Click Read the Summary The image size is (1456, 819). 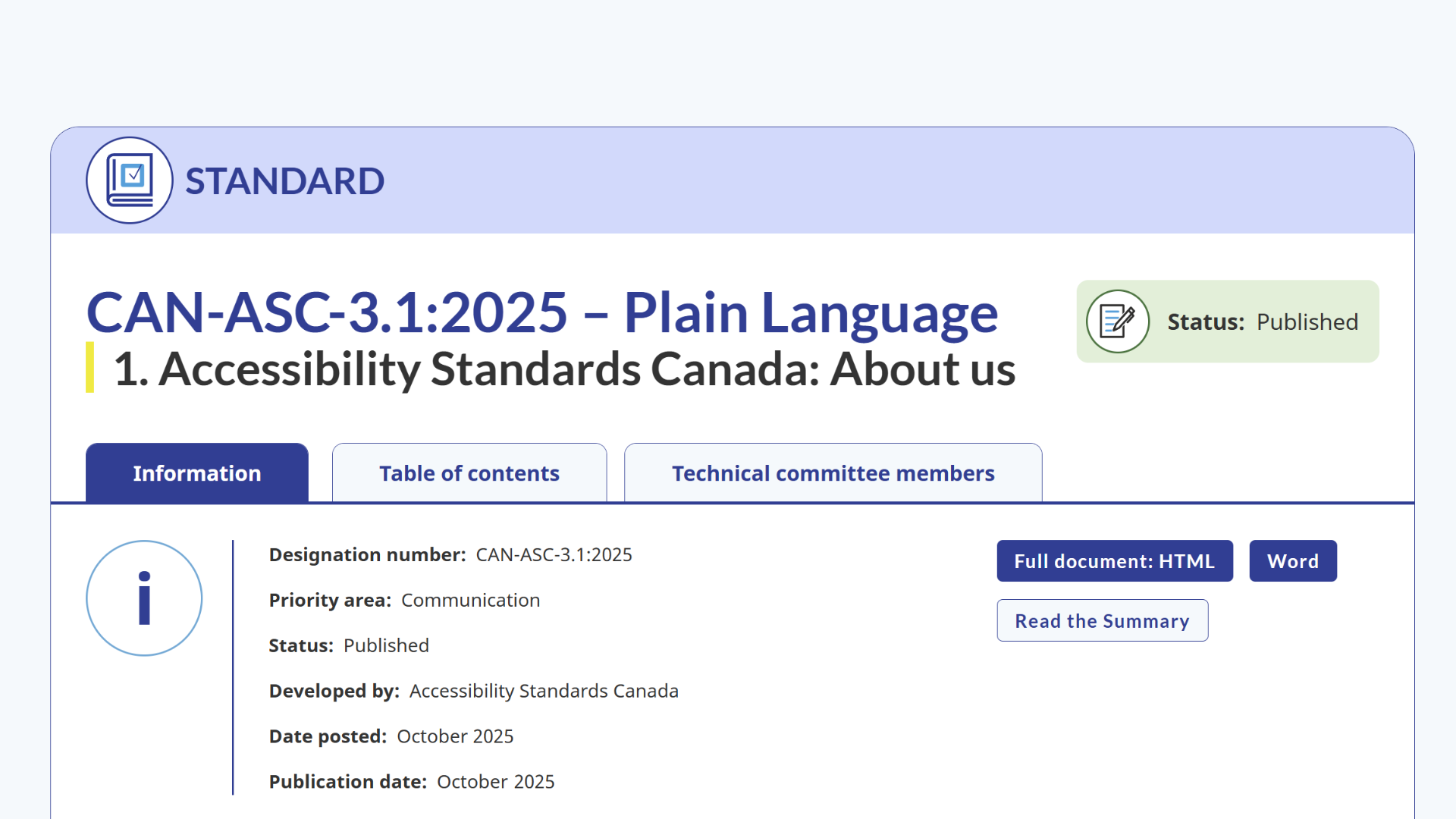tap(1102, 620)
